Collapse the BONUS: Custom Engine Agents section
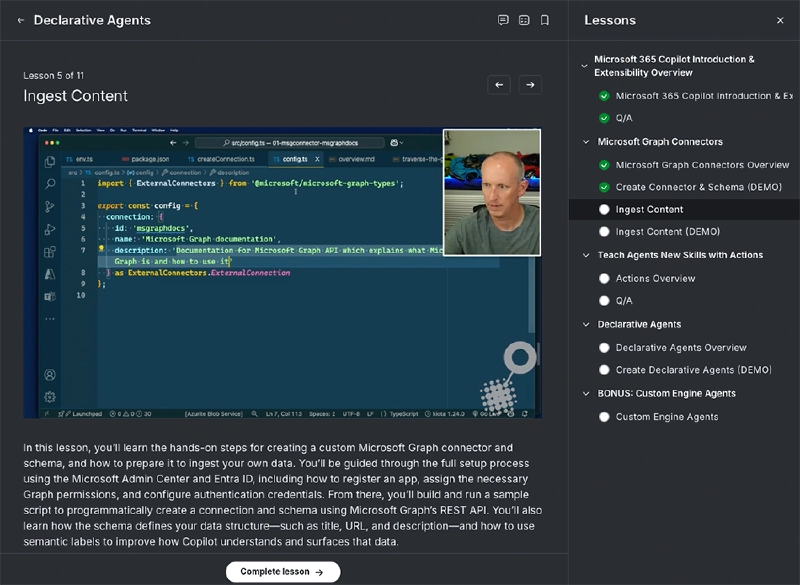 [587, 393]
